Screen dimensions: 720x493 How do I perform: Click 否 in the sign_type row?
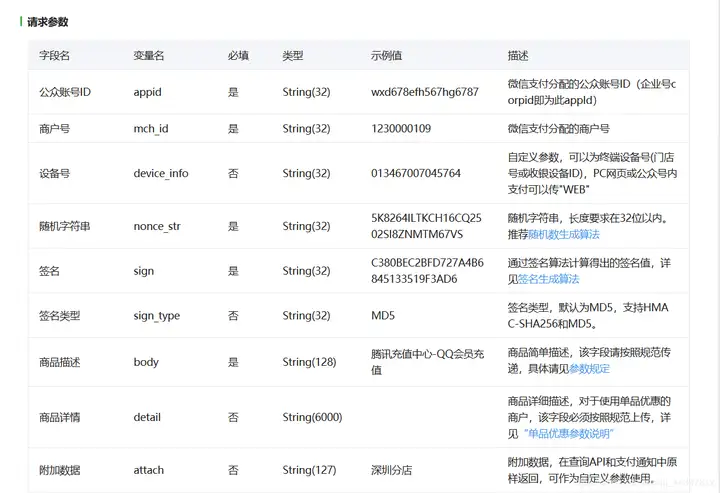(233, 316)
